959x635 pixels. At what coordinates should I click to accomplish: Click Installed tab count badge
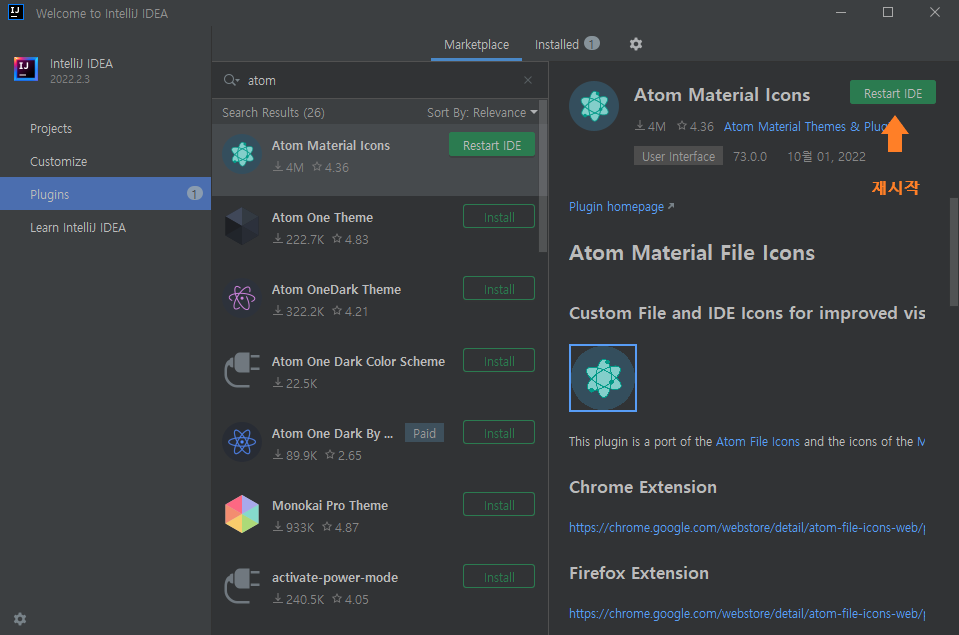(x=592, y=43)
